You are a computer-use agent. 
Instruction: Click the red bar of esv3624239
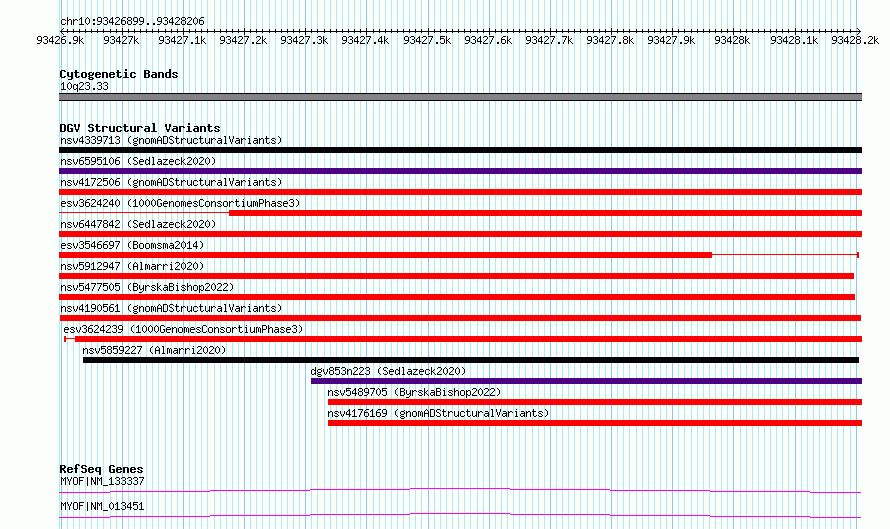point(468,339)
